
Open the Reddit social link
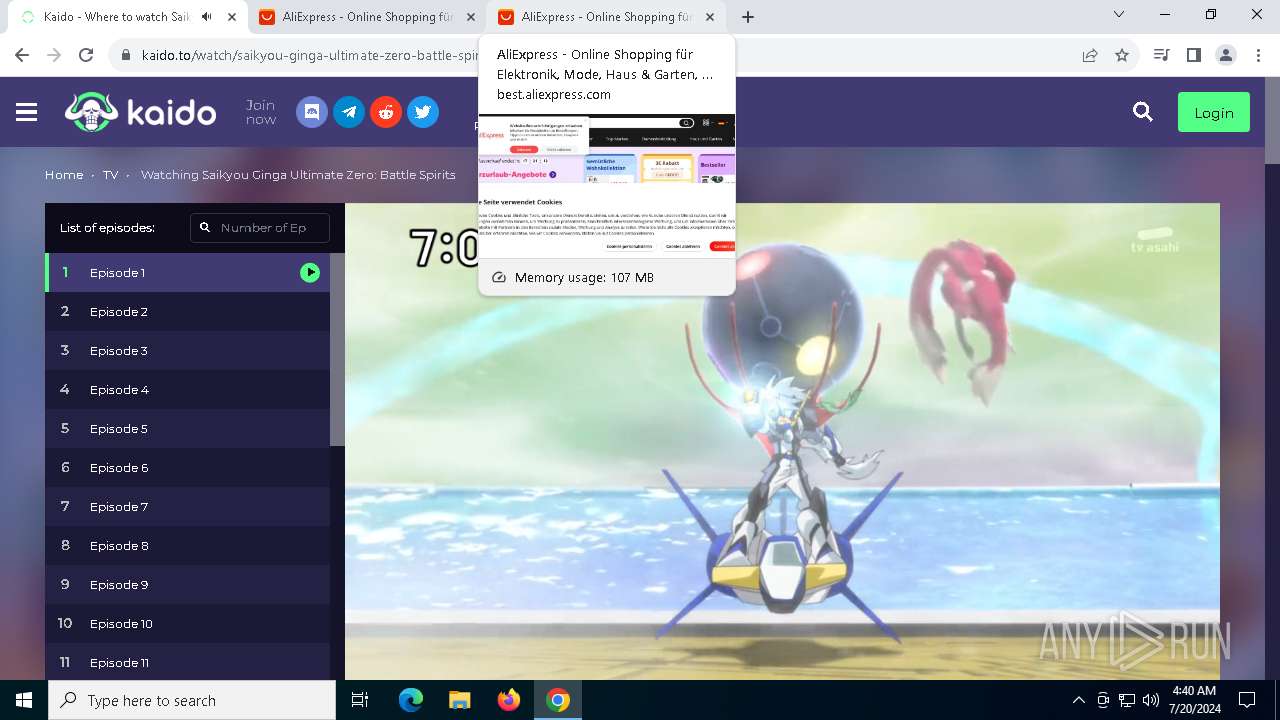coord(386,112)
